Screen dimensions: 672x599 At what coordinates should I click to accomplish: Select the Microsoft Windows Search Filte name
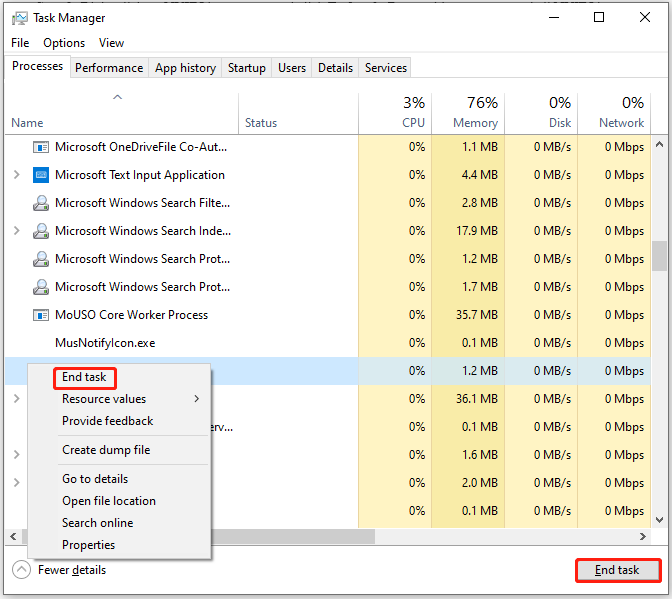pos(142,203)
